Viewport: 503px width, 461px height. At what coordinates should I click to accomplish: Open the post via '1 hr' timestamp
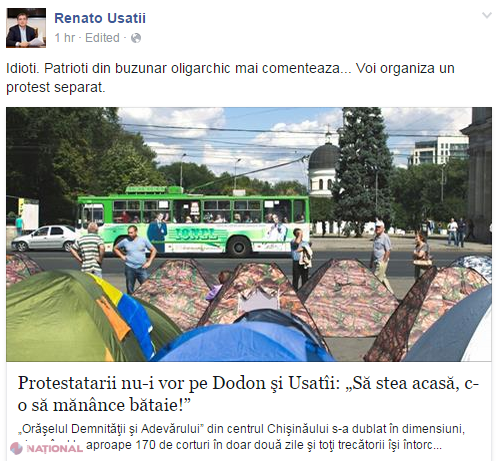point(65,38)
